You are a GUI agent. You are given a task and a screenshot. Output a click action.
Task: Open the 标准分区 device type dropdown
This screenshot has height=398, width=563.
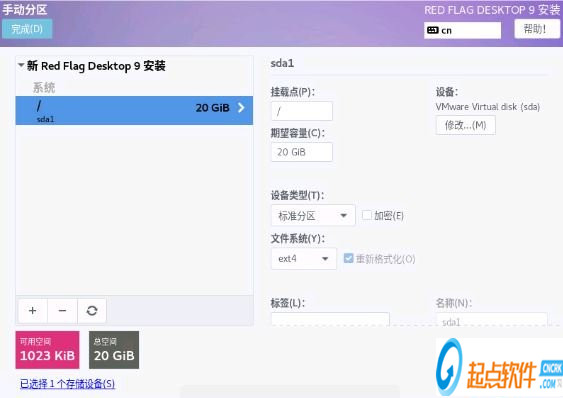coord(313,216)
